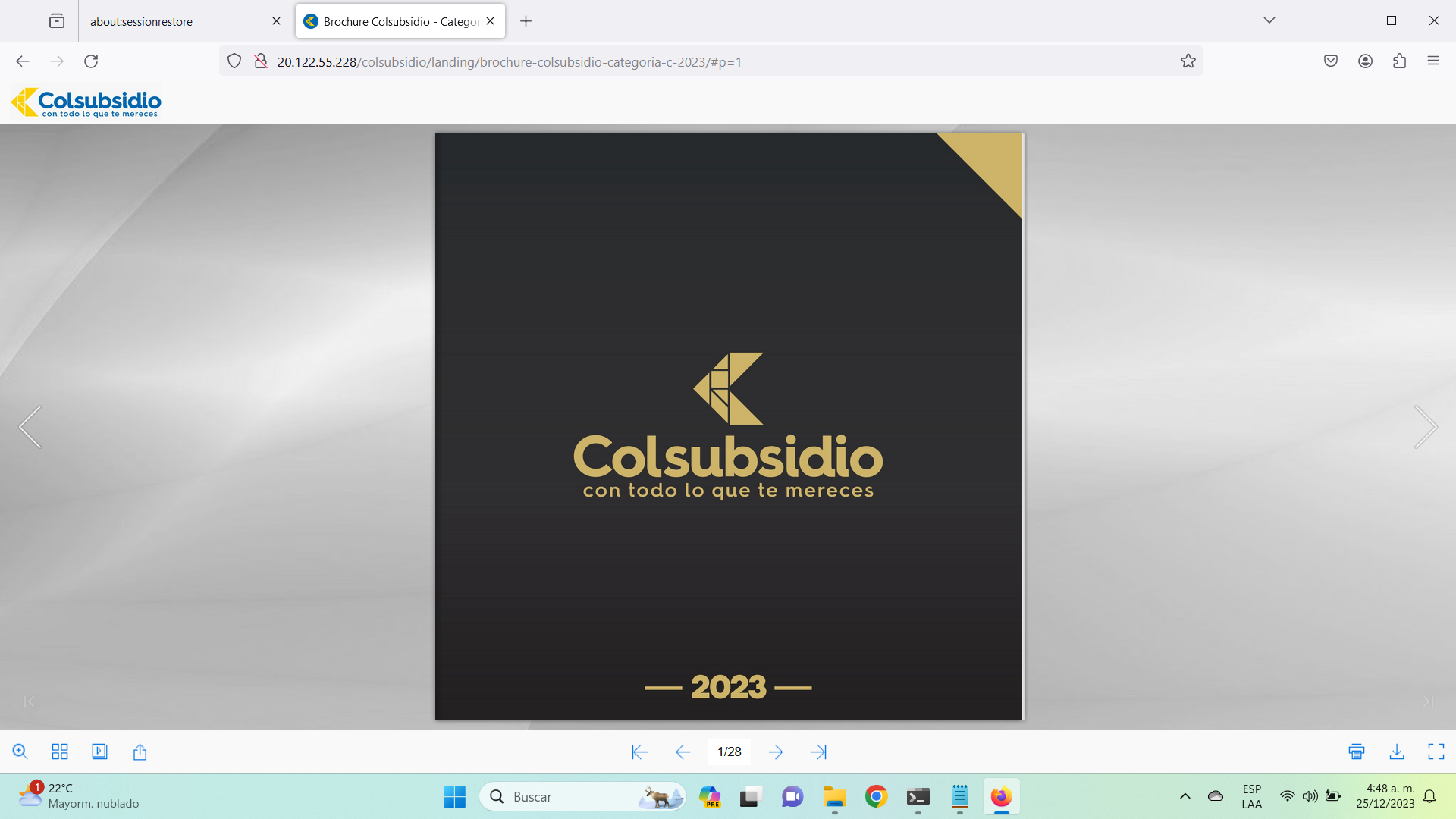1456x819 pixels.
Task: Jump to the last brochure page
Action: point(818,752)
